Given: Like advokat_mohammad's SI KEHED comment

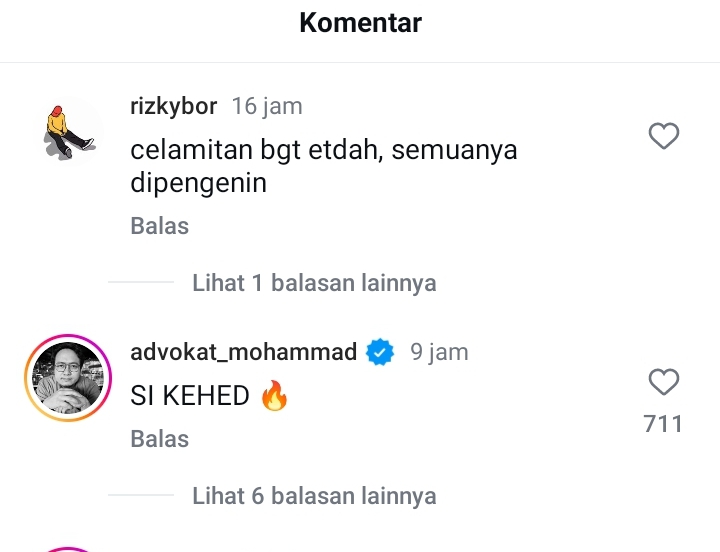Looking at the screenshot, I should [x=664, y=382].
